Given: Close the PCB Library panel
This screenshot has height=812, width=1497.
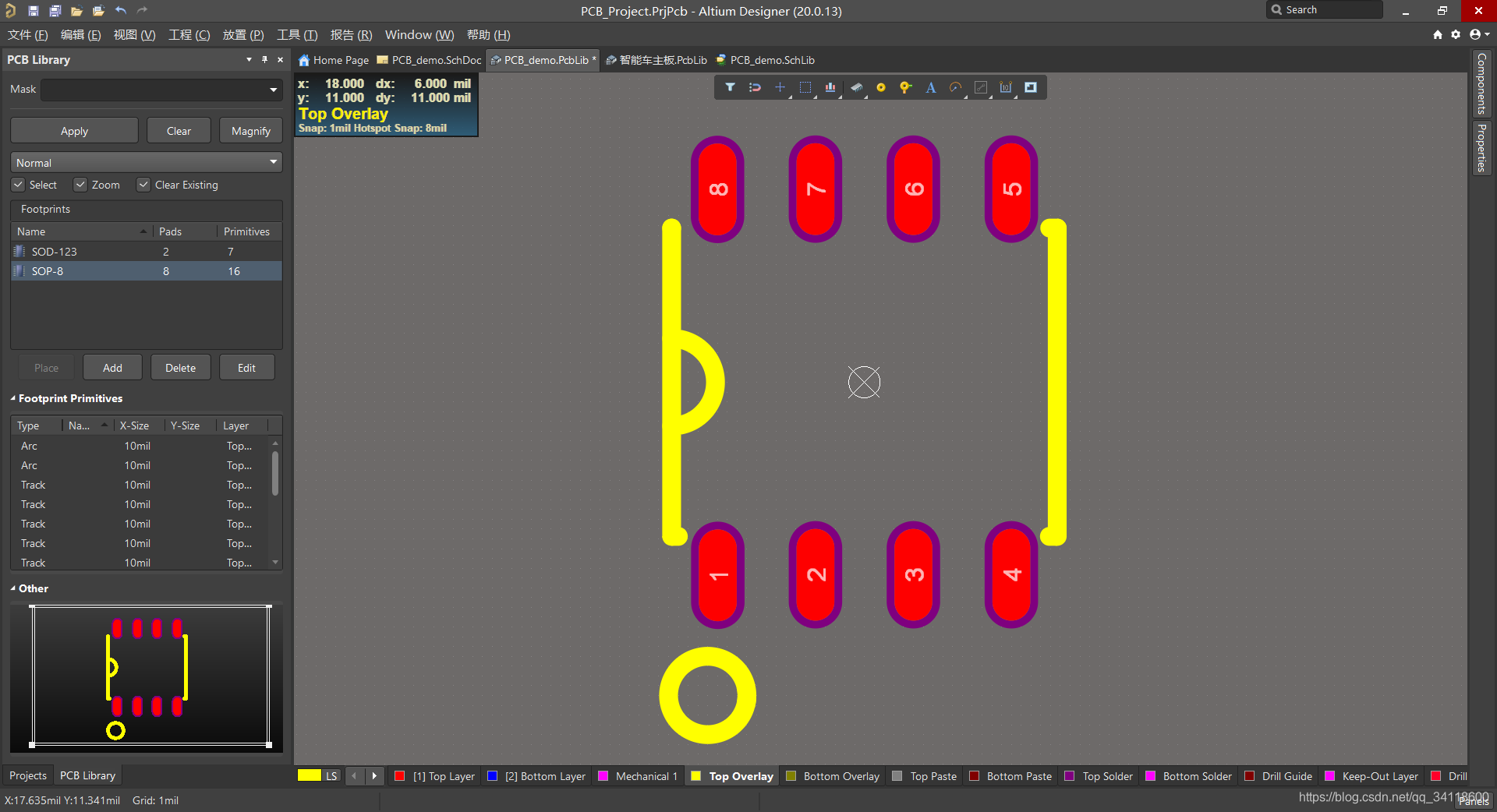Looking at the screenshot, I should (281, 59).
